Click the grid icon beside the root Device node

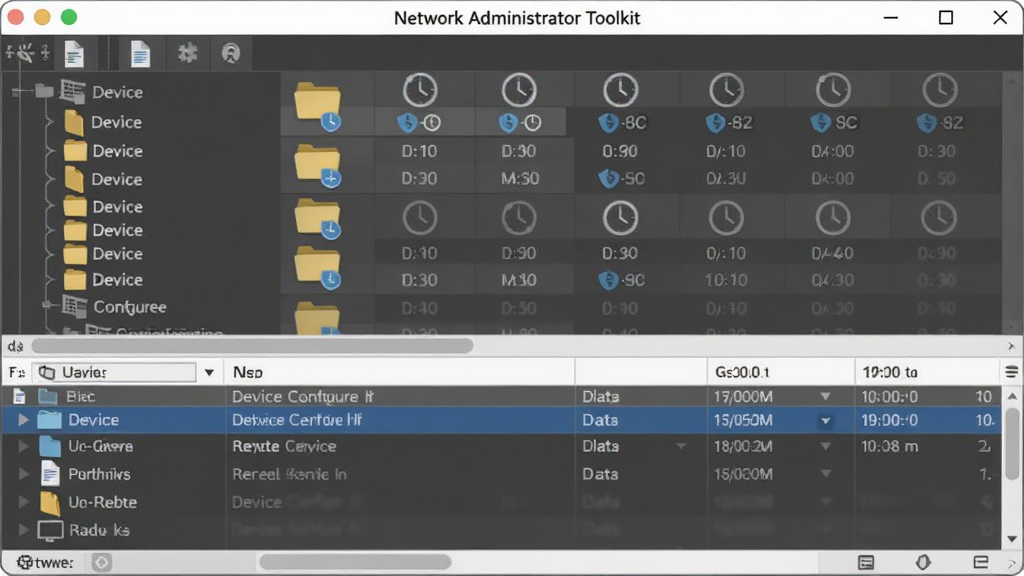coord(72,91)
